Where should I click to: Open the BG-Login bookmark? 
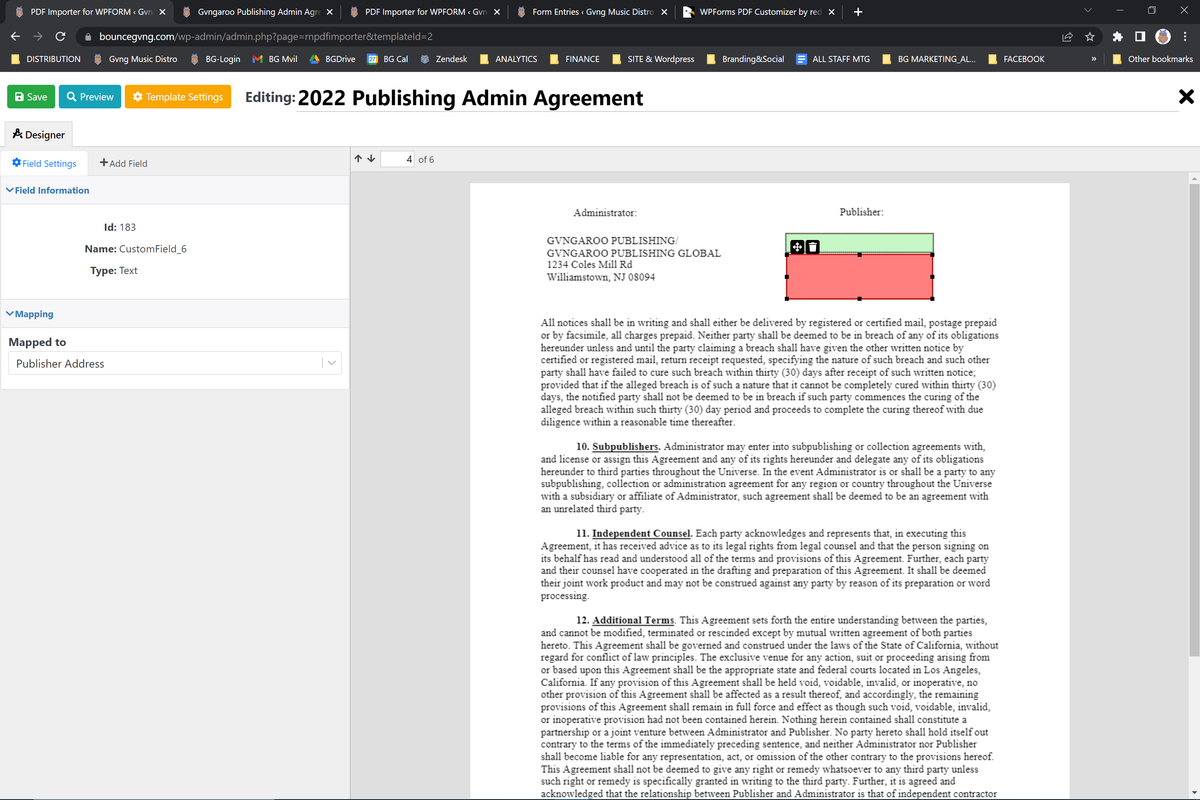214,59
